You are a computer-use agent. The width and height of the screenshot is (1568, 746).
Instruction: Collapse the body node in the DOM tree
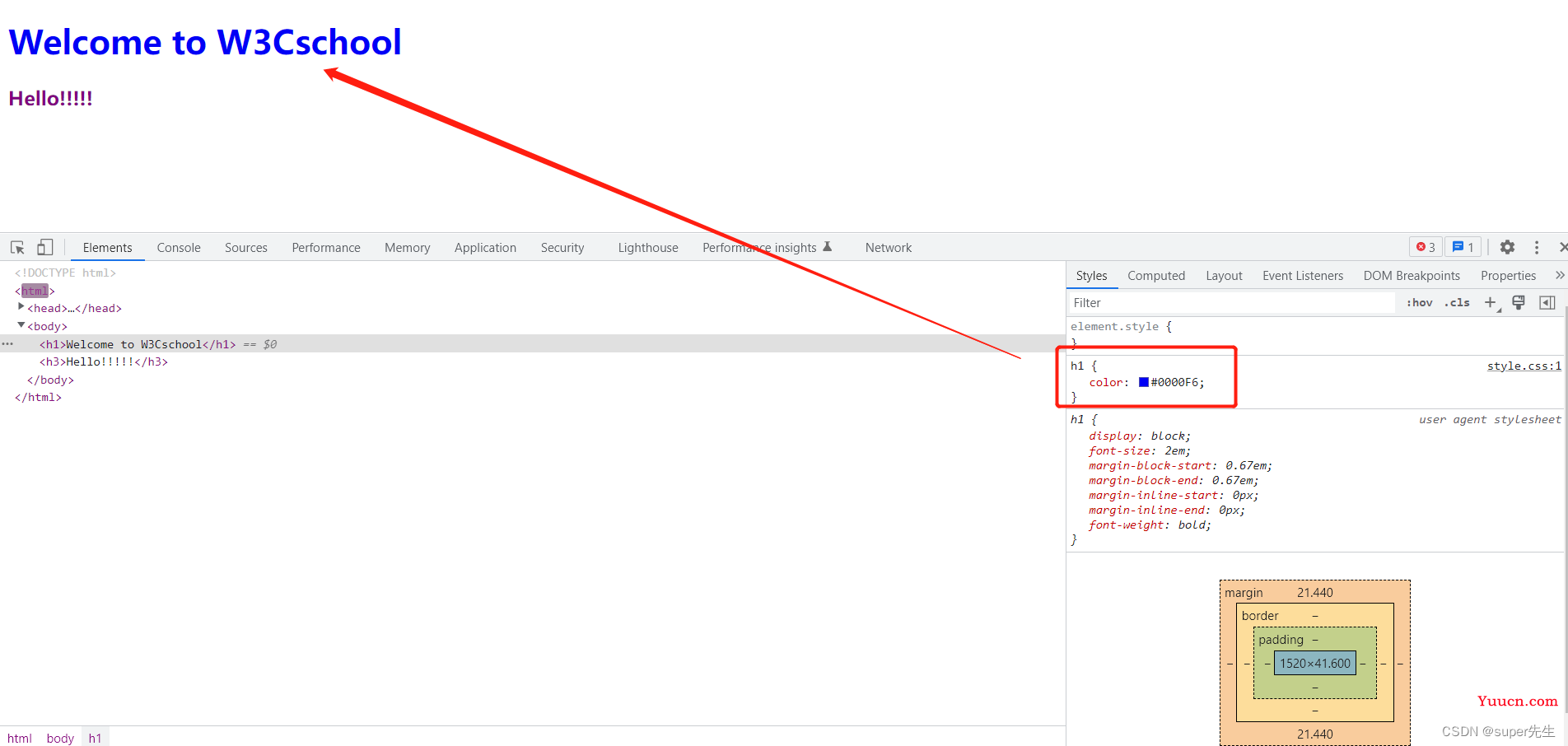[21, 325]
